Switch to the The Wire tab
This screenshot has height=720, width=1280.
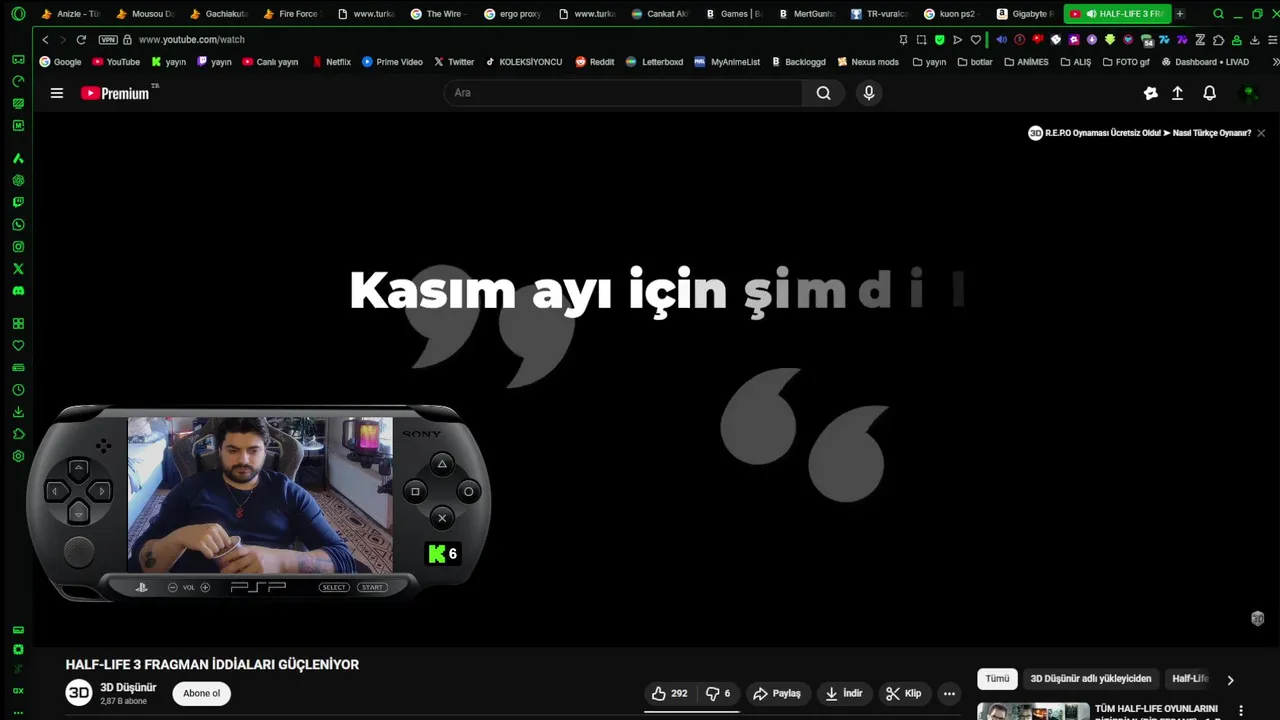point(437,14)
